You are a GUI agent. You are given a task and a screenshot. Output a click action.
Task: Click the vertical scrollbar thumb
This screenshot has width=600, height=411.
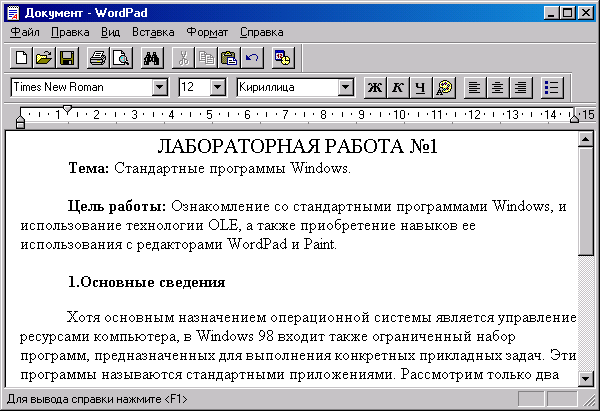585,201
